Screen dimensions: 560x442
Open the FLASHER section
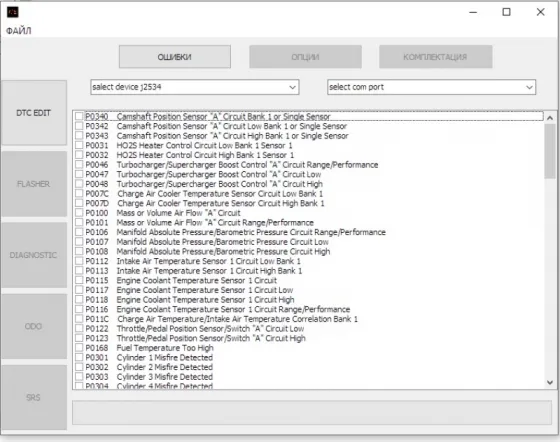34,184
